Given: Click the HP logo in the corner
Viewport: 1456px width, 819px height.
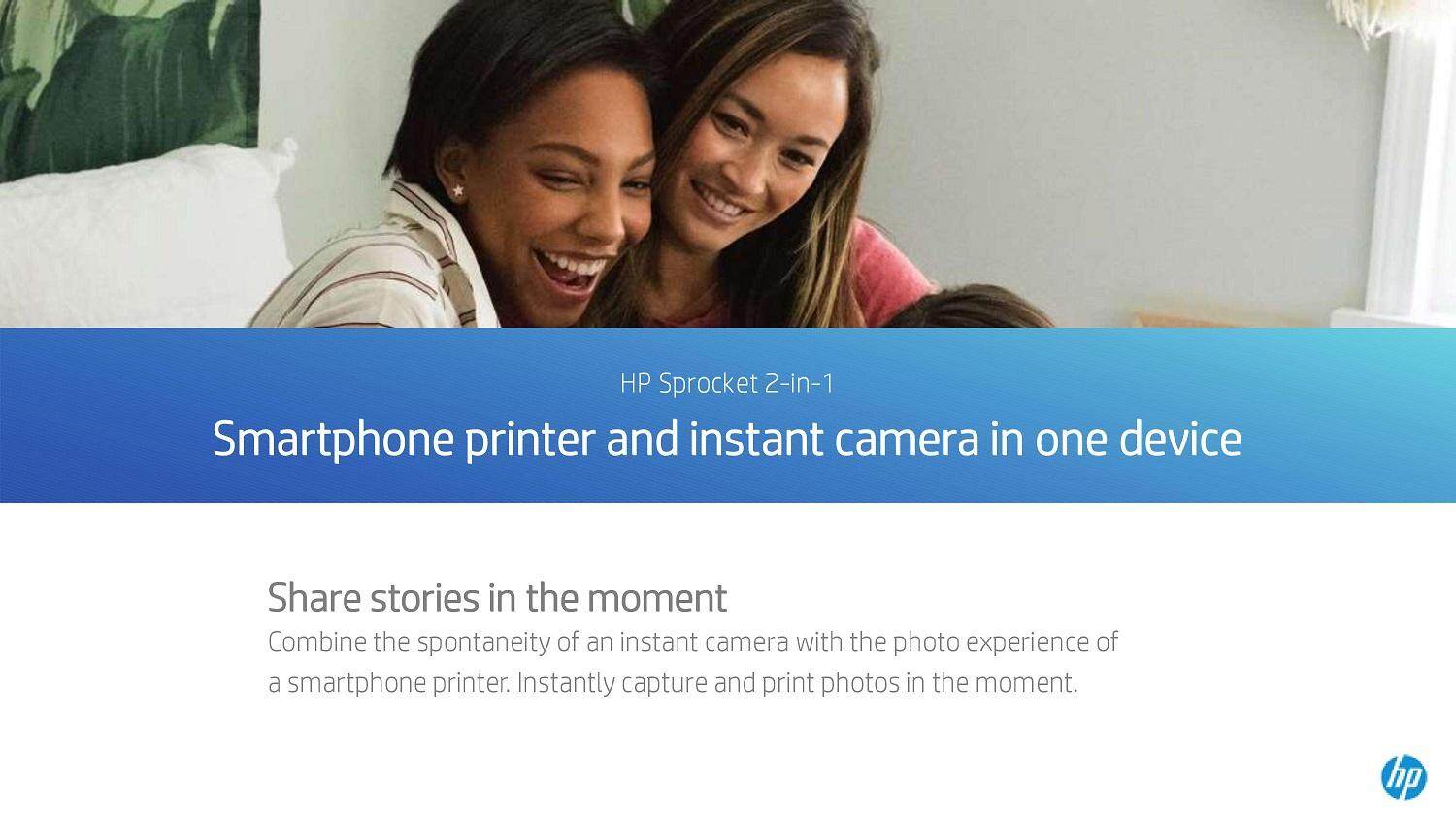Looking at the screenshot, I should (x=1403, y=777).
